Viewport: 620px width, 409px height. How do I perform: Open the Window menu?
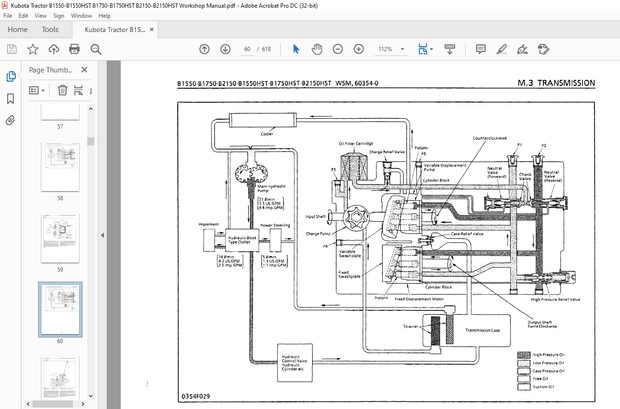pos(81,16)
